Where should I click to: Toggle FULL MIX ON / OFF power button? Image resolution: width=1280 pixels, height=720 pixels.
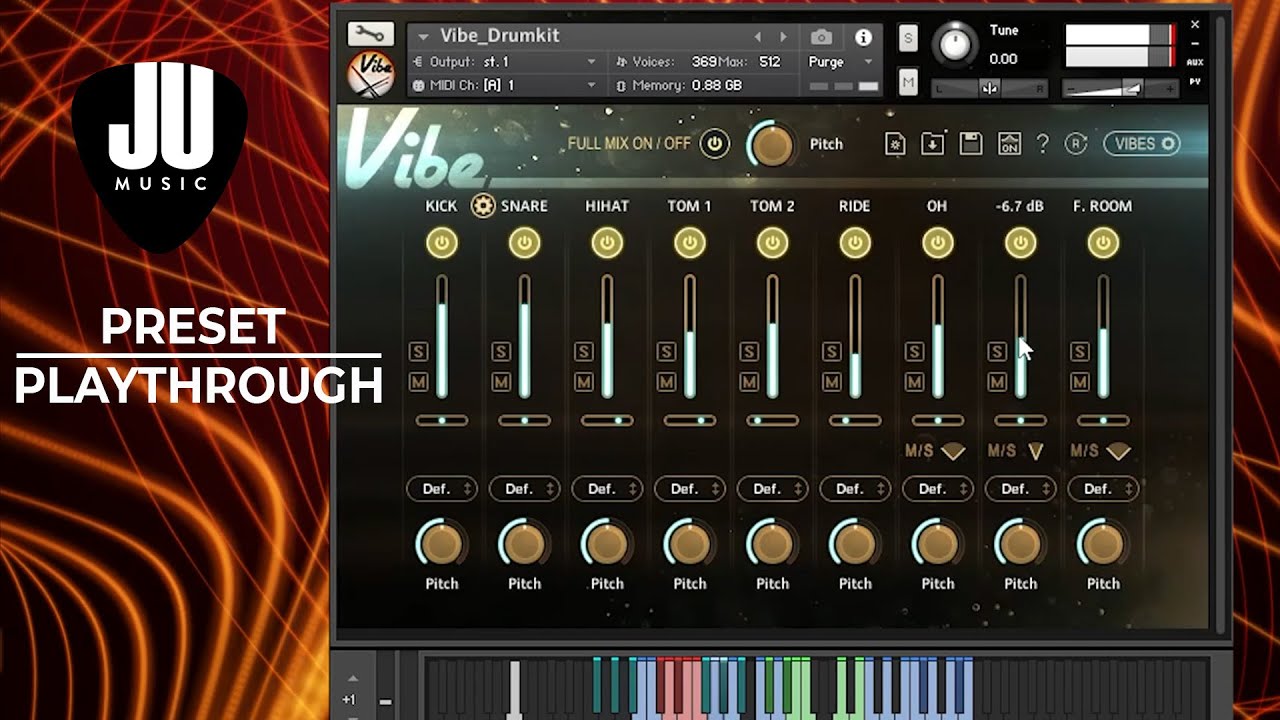tap(714, 144)
